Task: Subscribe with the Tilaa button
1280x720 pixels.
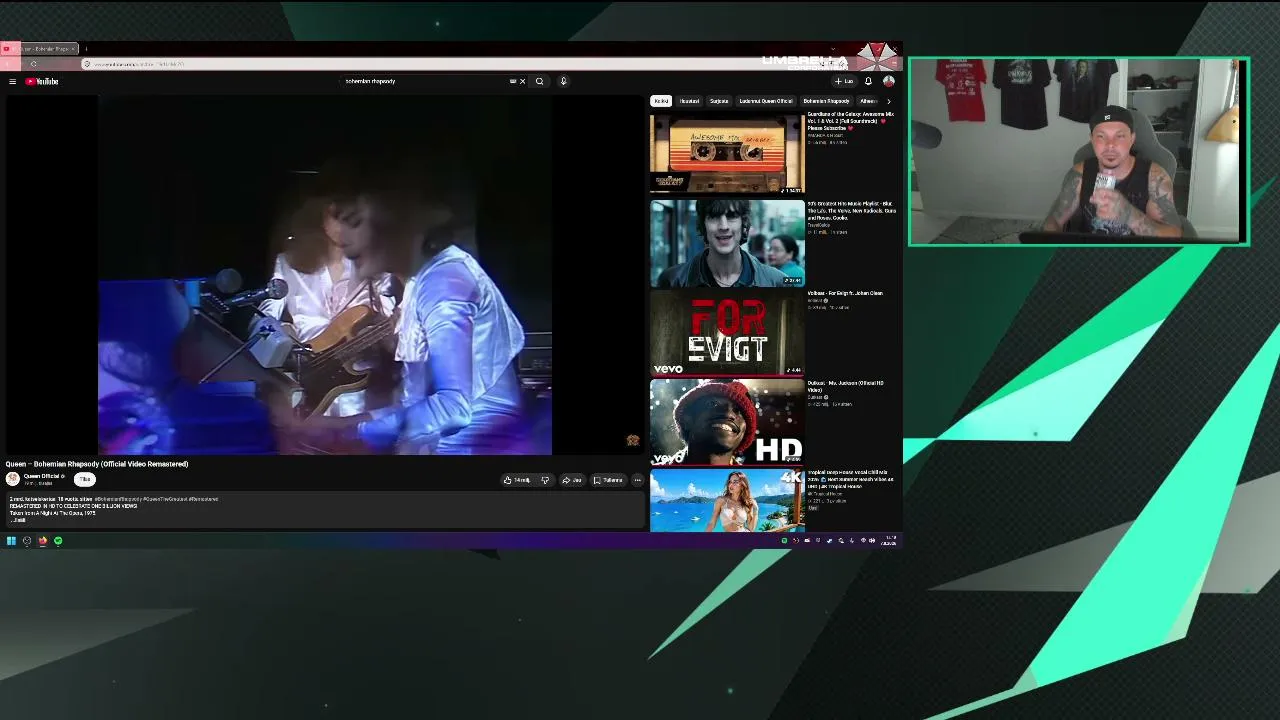Action: [x=85, y=479]
